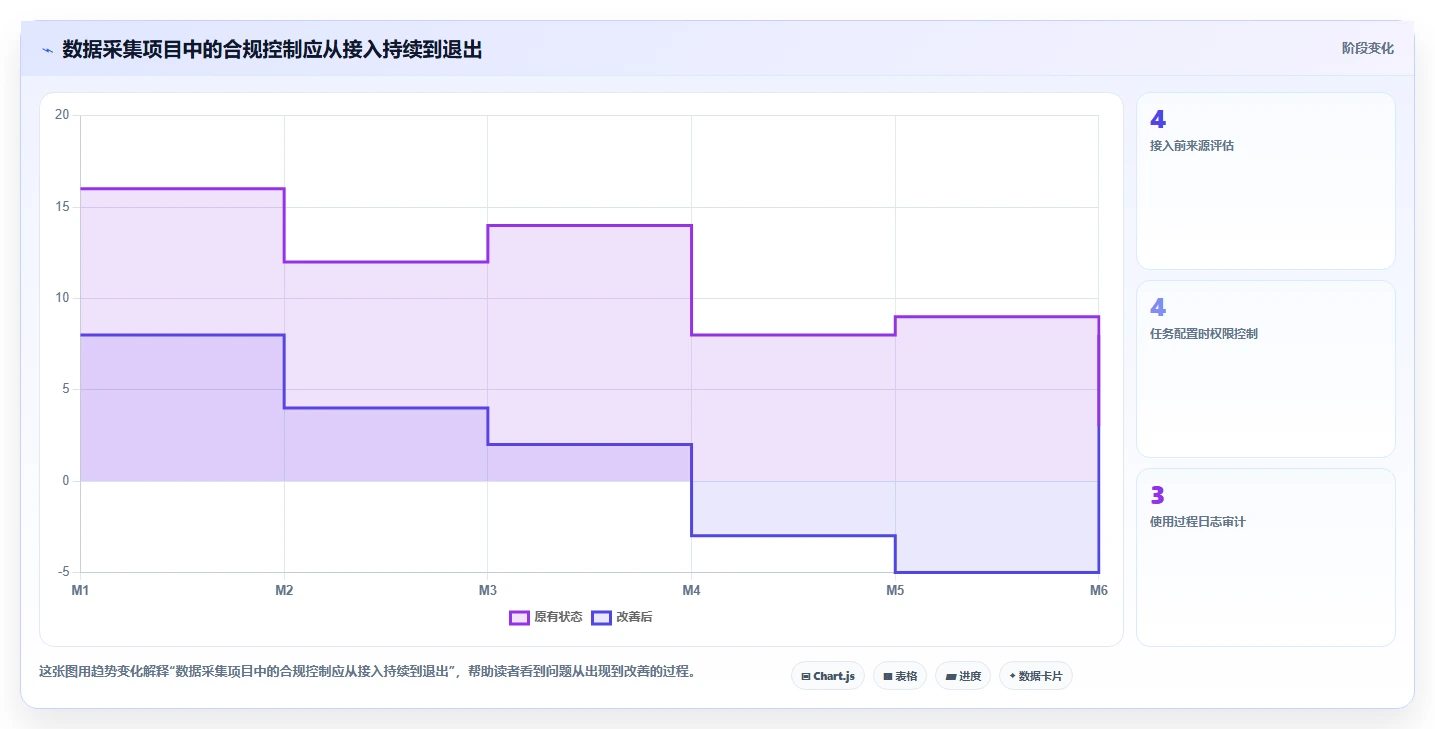
Task: Select the 进度 chip
Action: (963, 676)
